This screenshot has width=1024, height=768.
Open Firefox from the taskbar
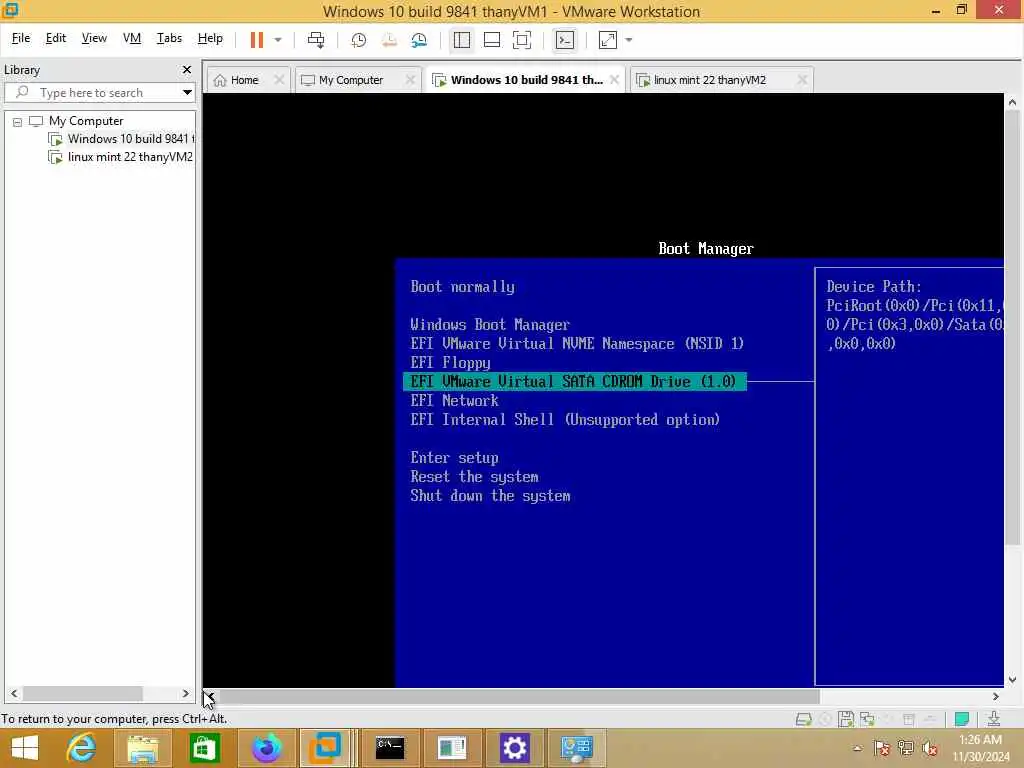[266, 748]
